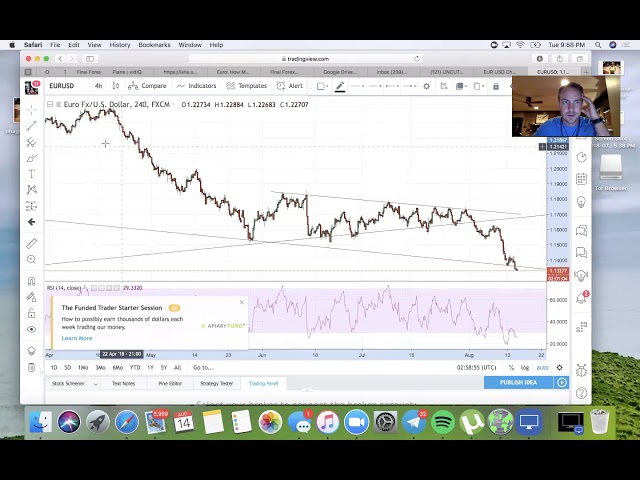640x480 pixels.
Task: Click the Alert clock icon
Action: click(x=282, y=86)
